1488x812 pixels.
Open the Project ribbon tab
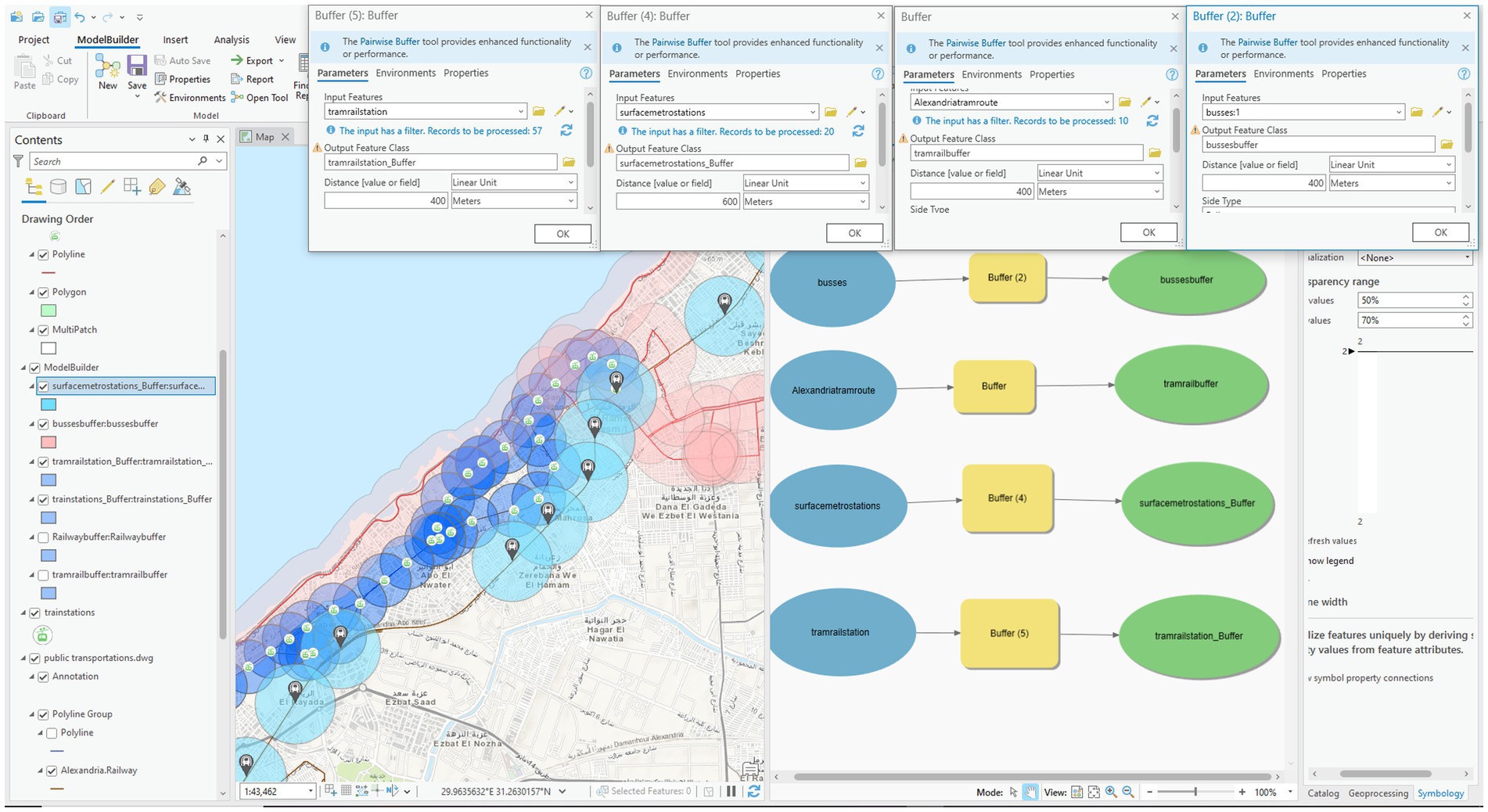34,40
